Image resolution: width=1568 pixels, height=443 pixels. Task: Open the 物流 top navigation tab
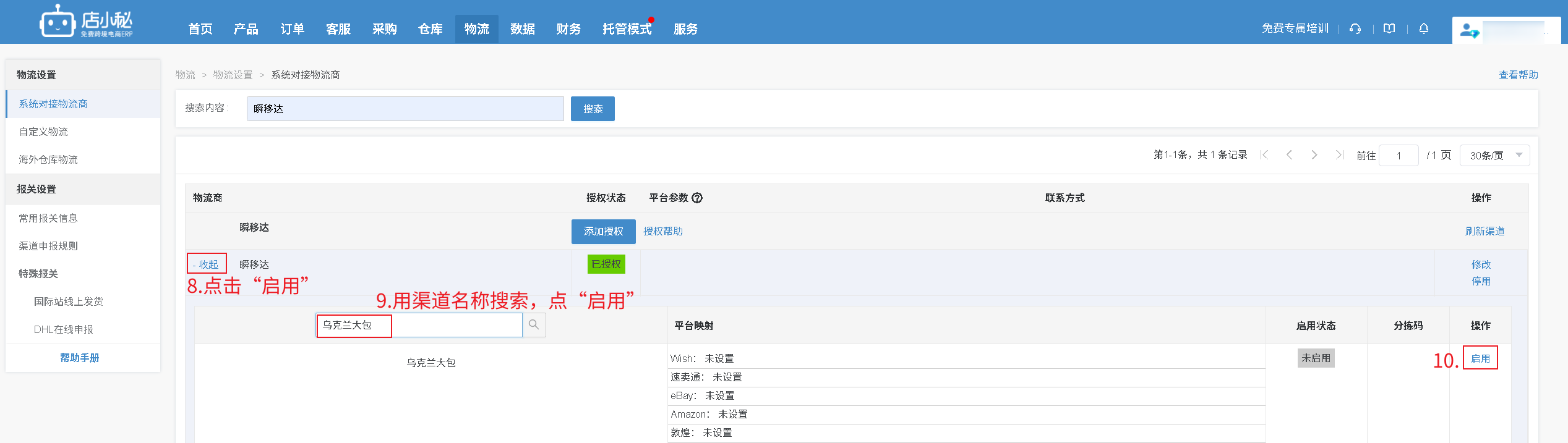click(x=476, y=29)
